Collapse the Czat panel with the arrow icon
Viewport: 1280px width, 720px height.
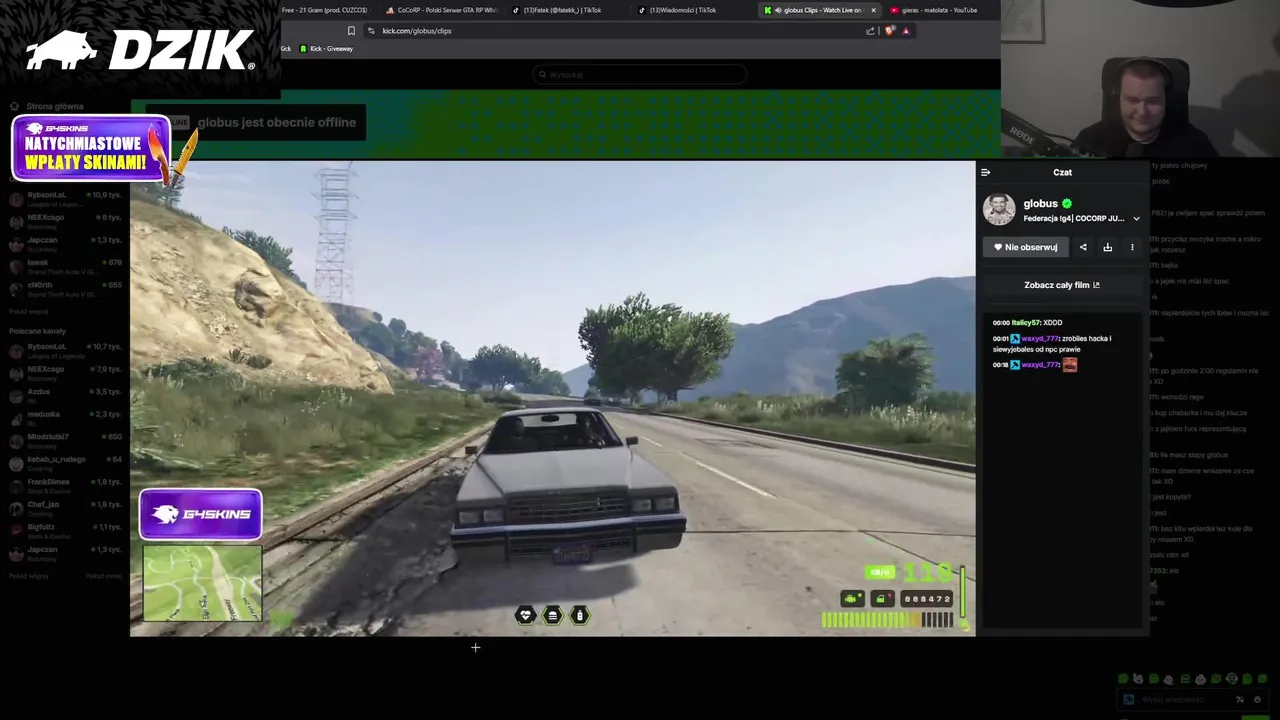[x=985, y=172]
